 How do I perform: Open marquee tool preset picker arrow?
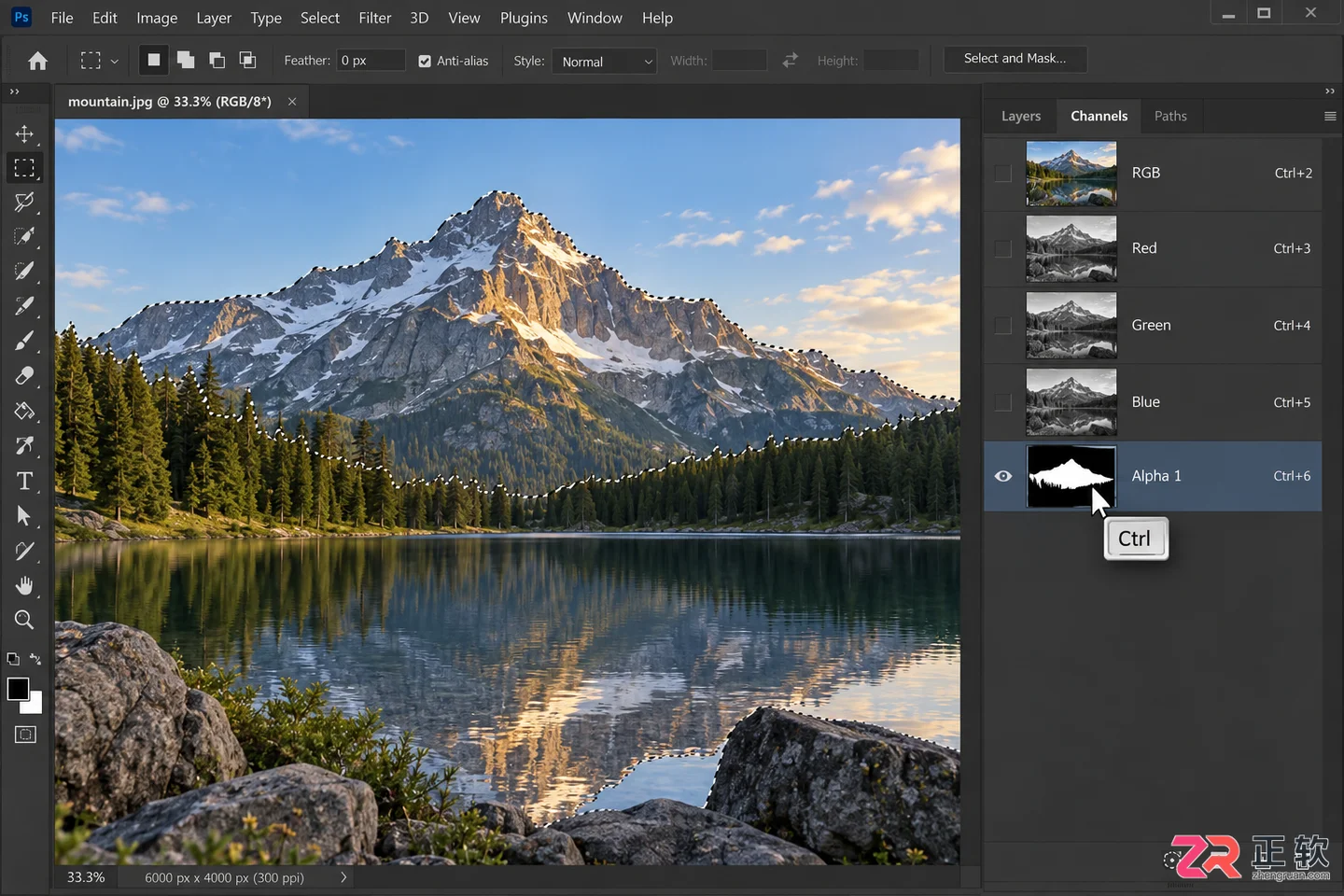click(115, 62)
